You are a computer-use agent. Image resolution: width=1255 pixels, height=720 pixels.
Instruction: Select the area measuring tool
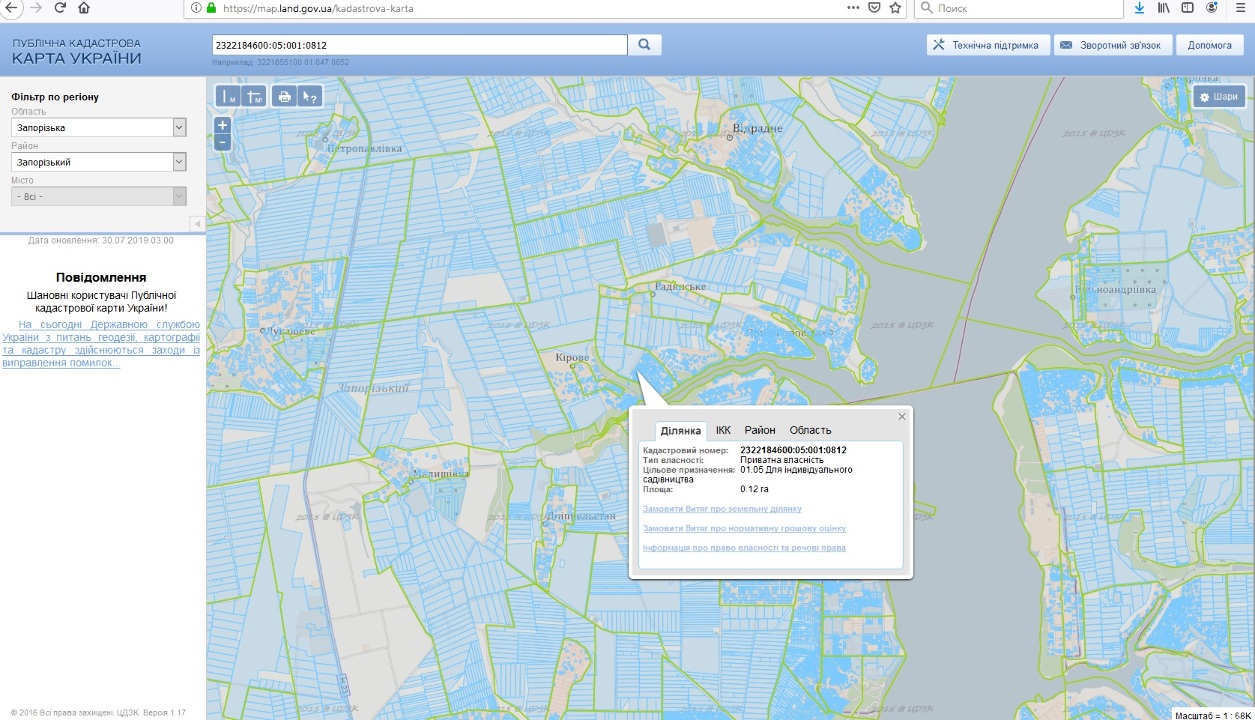[253, 96]
